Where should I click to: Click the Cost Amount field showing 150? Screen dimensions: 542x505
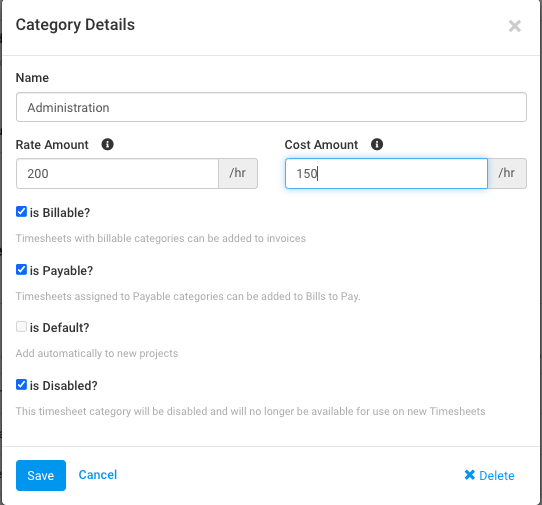[386, 174]
